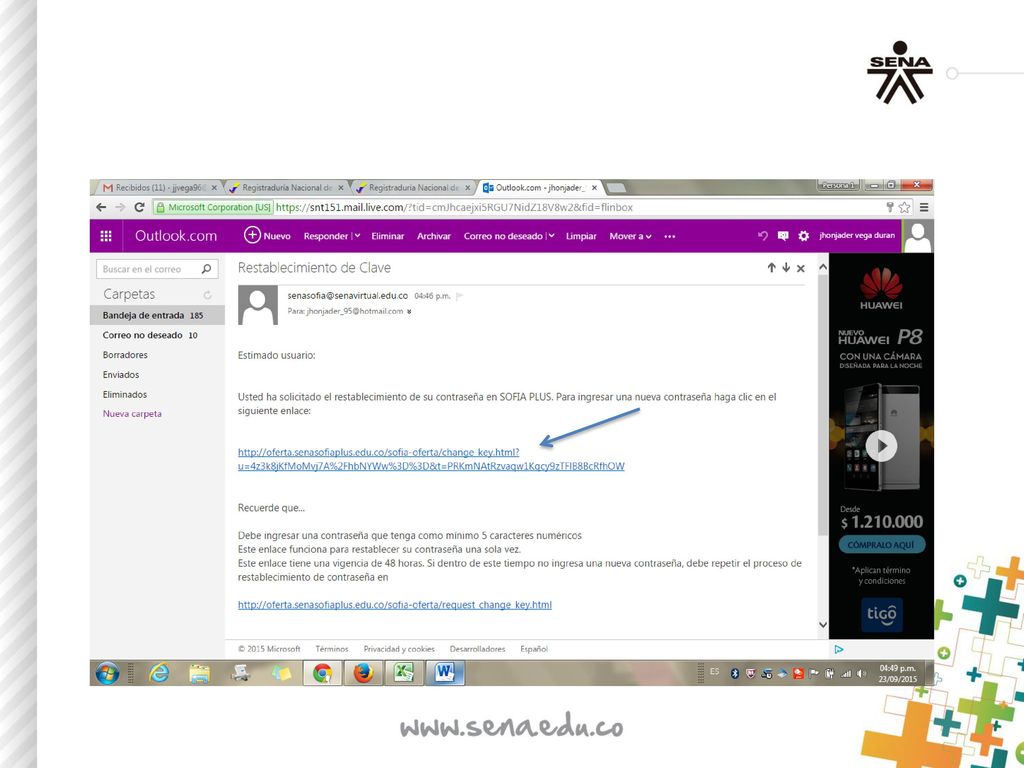
Task: Switch to first Registraduria Nacional tab
Action: [286, 187]
